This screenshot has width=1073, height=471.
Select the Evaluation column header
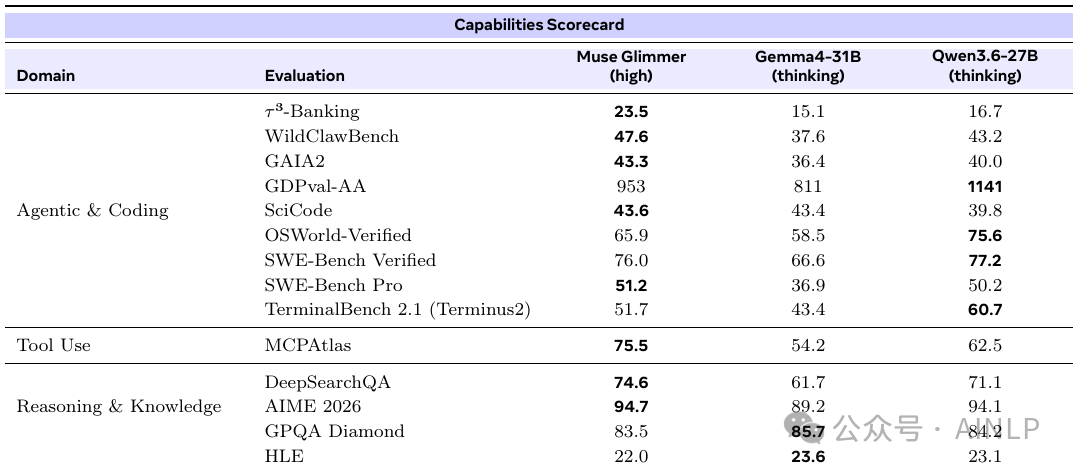pos(305,75)
